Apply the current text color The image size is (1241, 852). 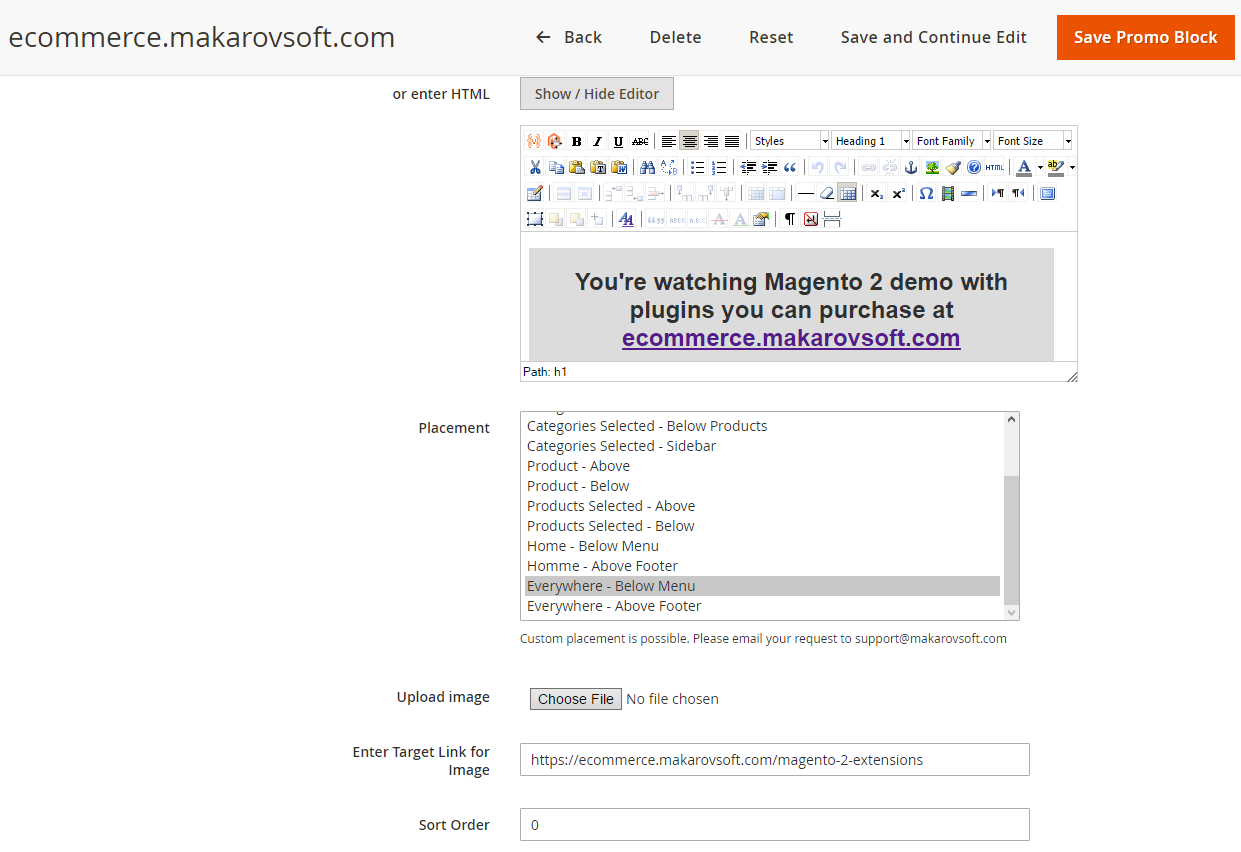pos(1023,167)
